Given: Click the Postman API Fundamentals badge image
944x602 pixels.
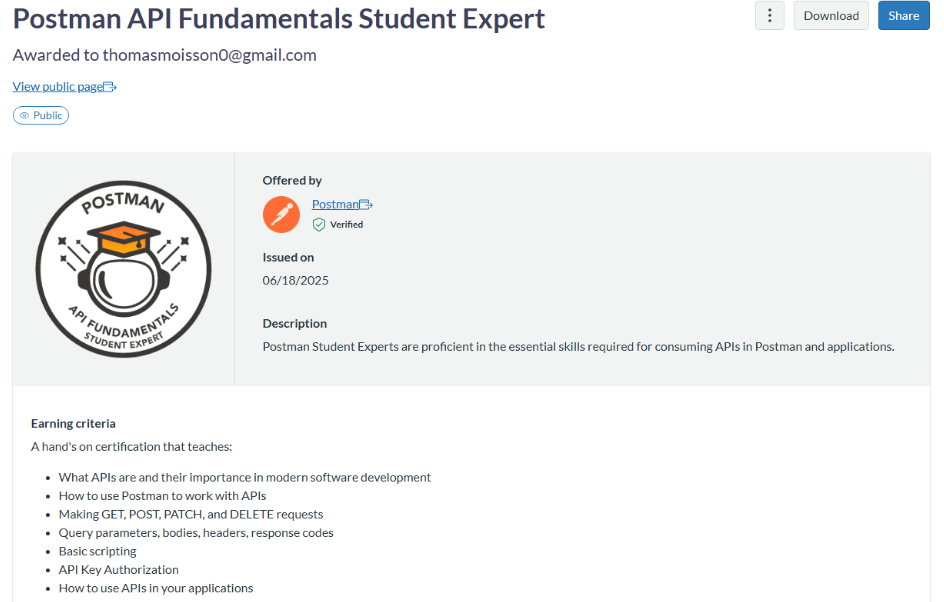Looking at the screenshot, I should pos(123,269).
